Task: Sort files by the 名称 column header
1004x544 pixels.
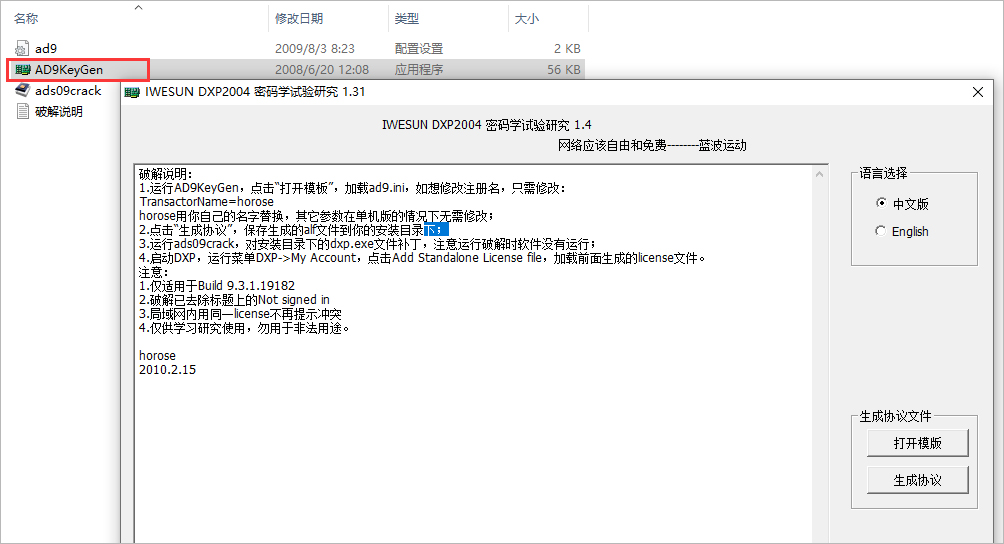Action: tap(26, 19)
